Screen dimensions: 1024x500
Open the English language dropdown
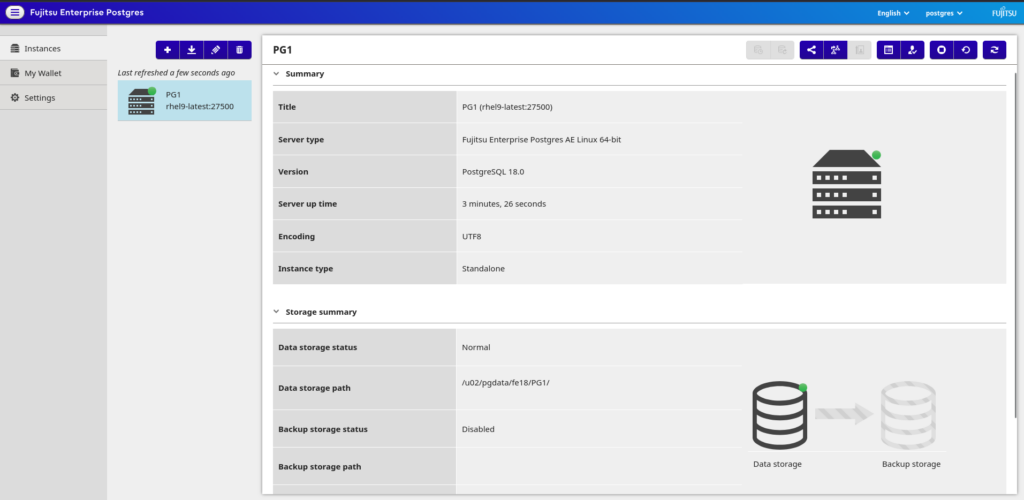893,13
